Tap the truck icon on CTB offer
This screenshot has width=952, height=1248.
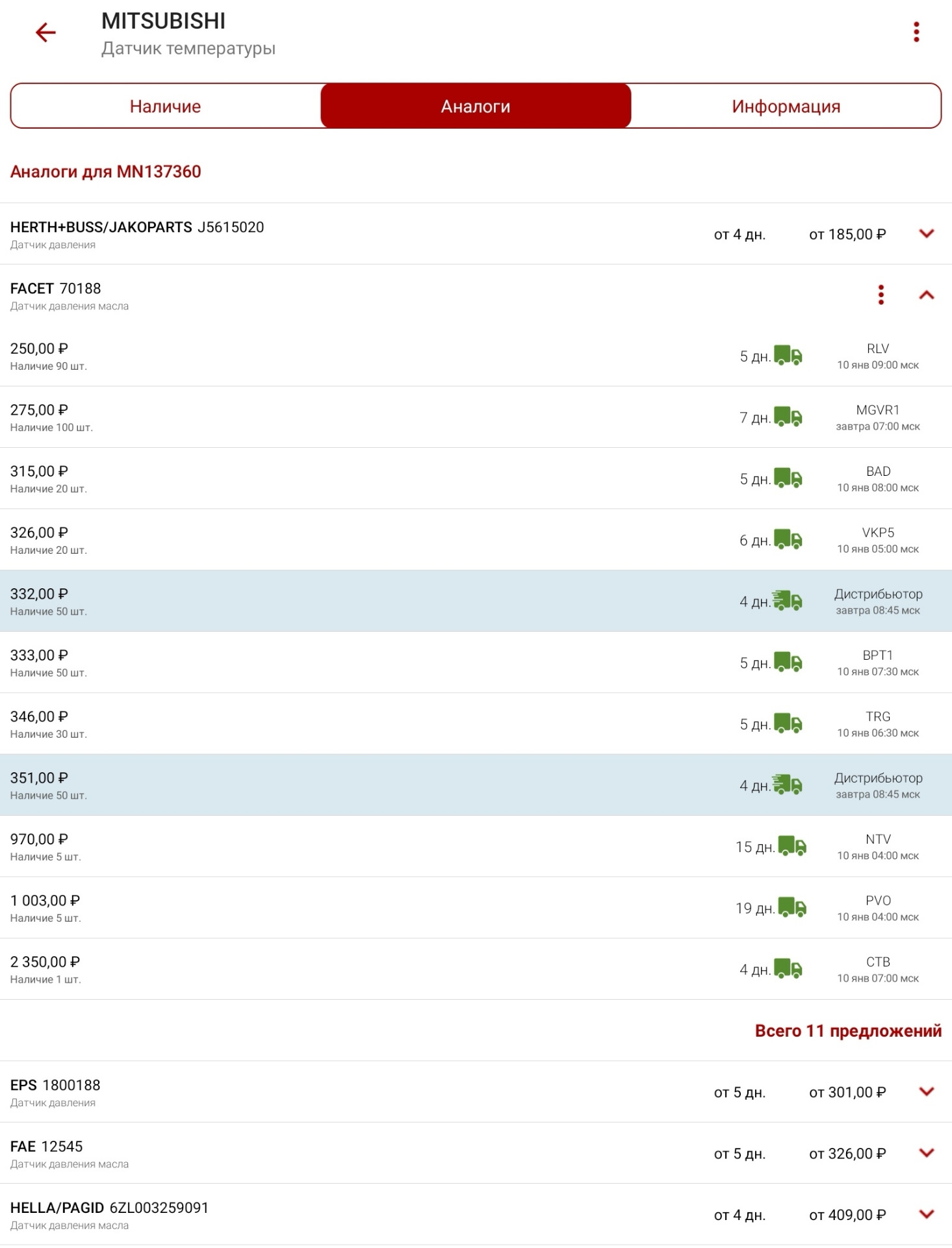coord(788,968)
